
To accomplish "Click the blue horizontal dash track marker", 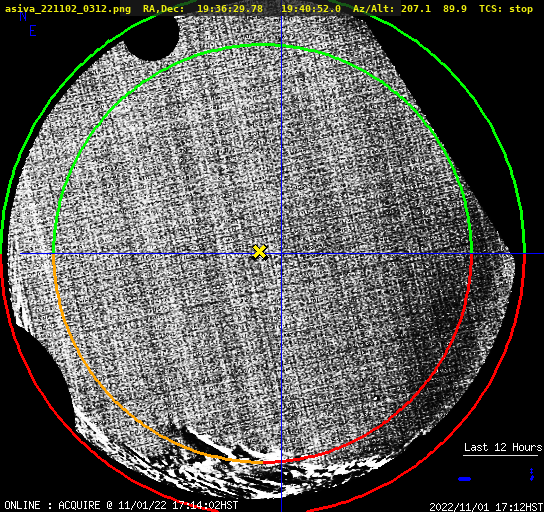I will 464,479.
